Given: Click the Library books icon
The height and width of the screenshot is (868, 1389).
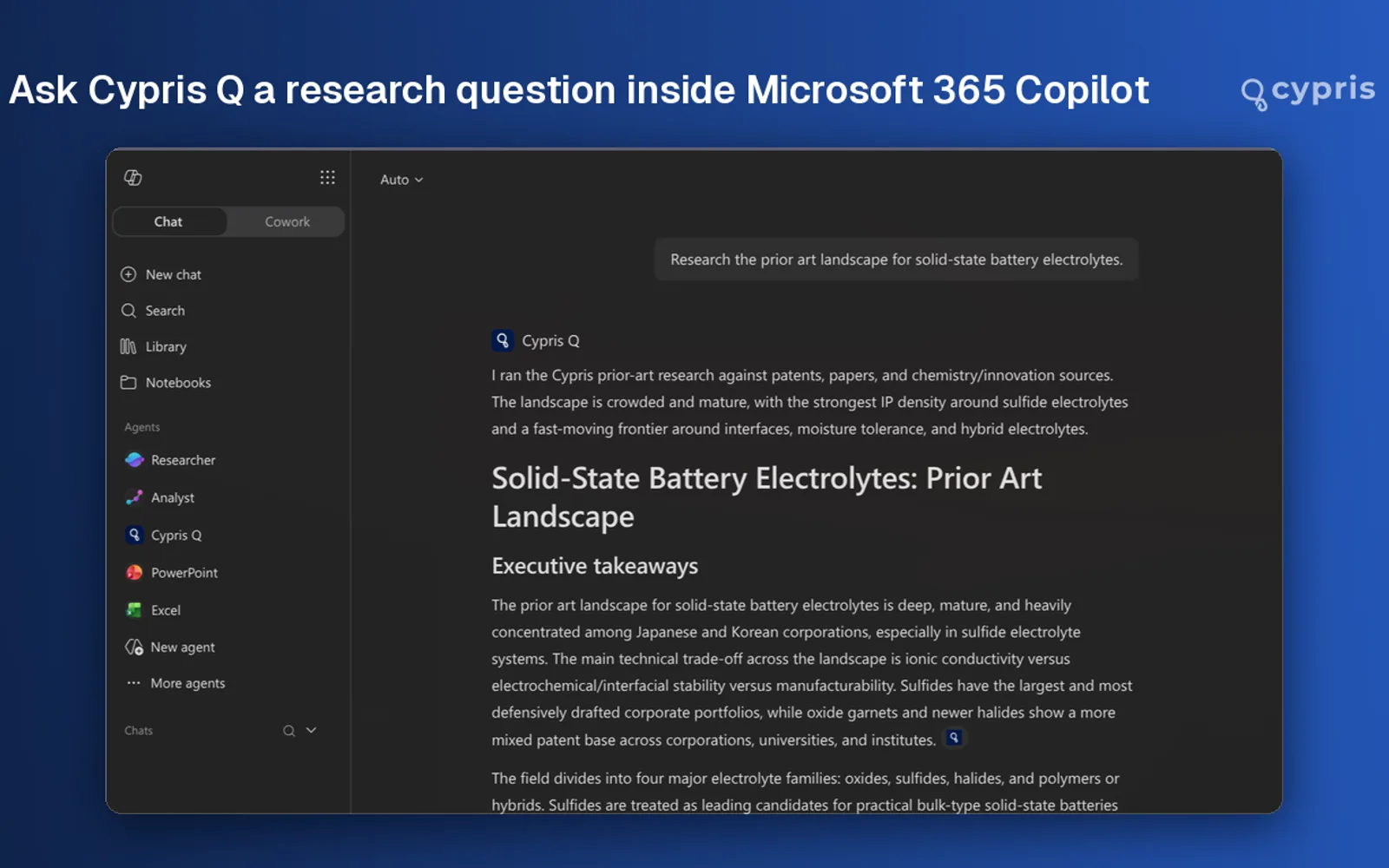Looking at the screenshot, I should pos(128,346).
